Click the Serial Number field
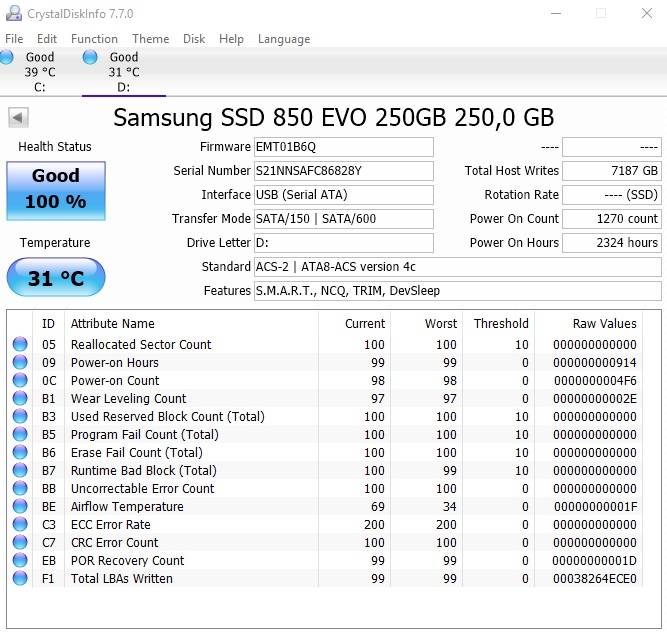 (343, 171)
